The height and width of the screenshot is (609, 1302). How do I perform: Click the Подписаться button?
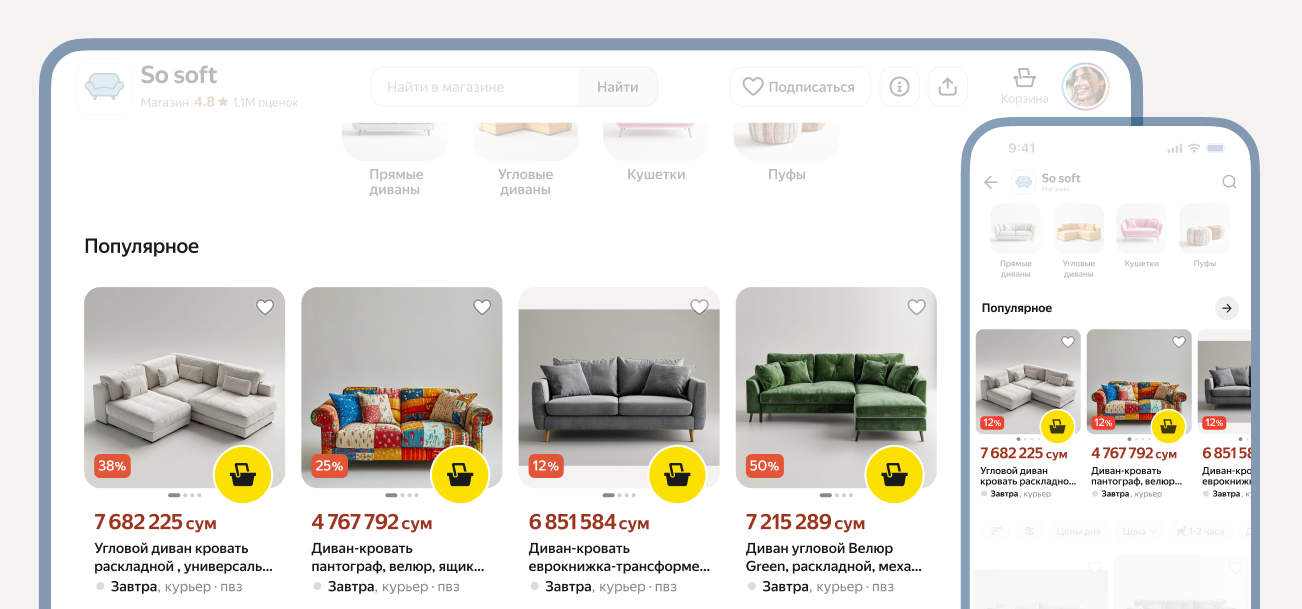(800, 87)
